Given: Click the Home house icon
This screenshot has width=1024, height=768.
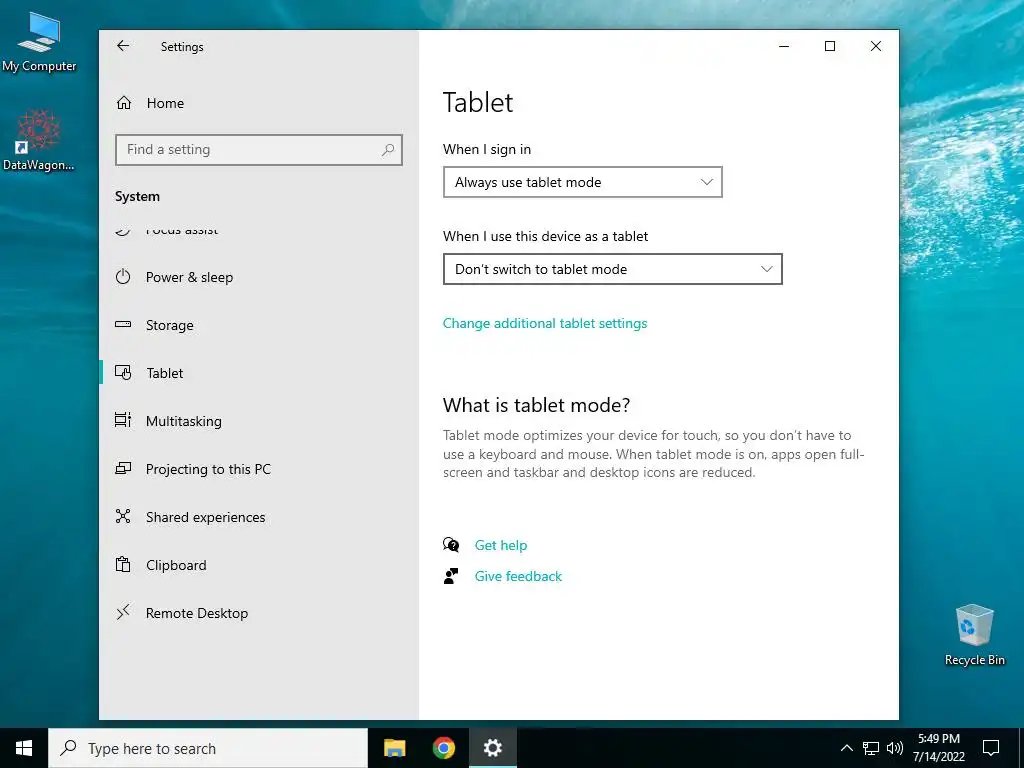Looking at the screenshot, I should [x=124, y=103].
